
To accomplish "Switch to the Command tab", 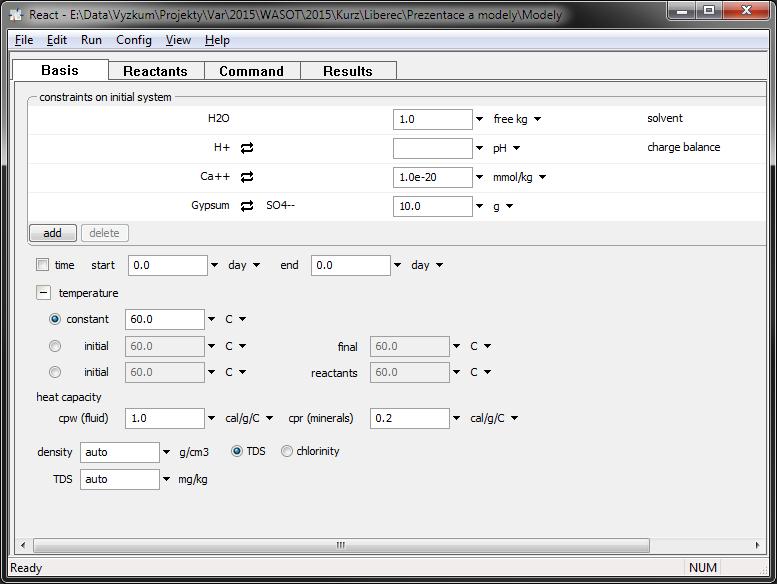I will (252, 71).
